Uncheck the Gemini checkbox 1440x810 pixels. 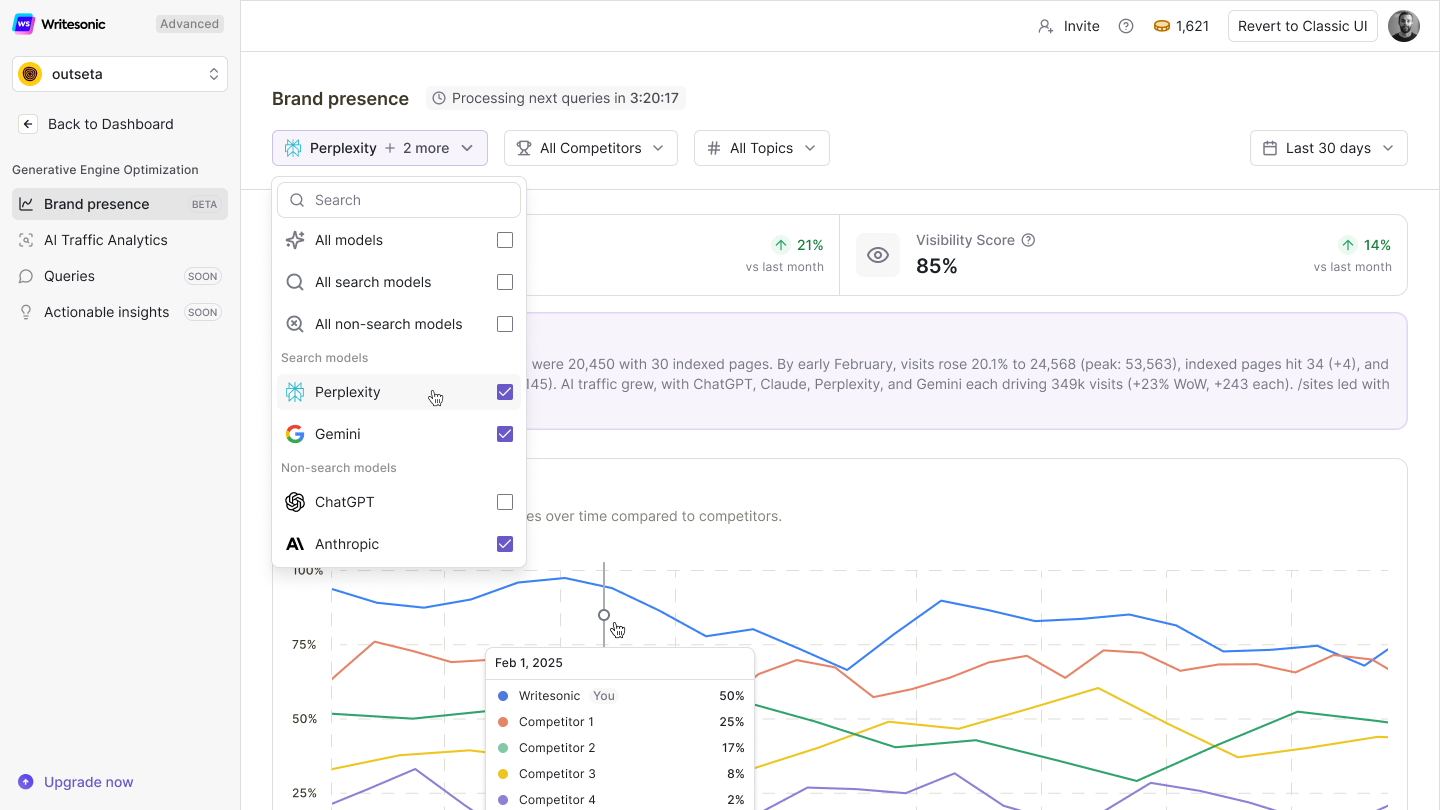pos(505,434)
